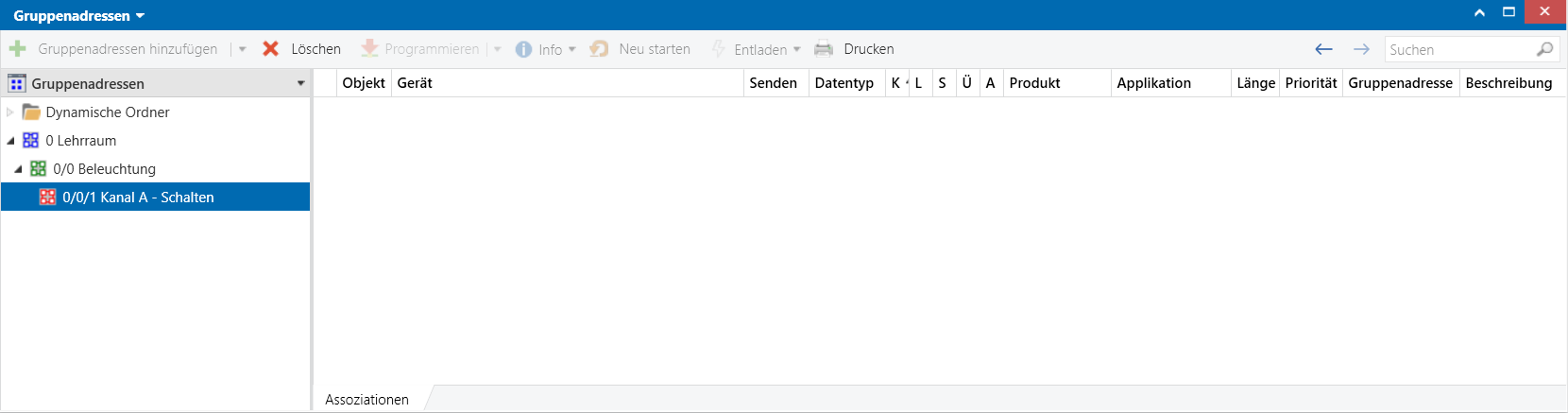The height and width of the screenshot is (413, 1568).
Task: Click the back navigation arrow
Action: click(1323, 49)
